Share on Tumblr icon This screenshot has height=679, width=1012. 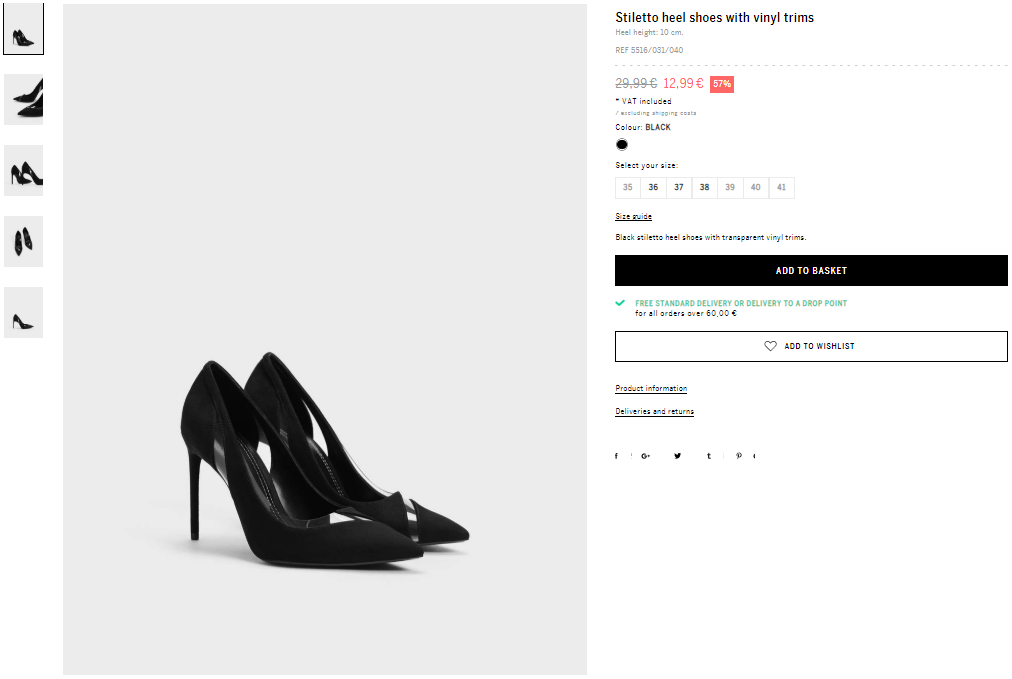[x=709, y=456]
